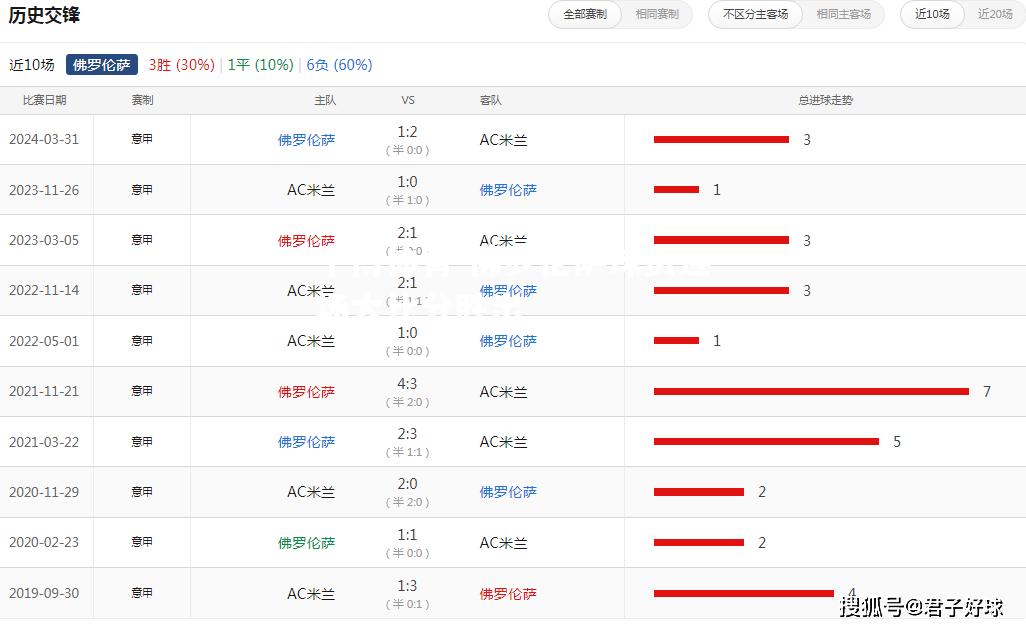This screenshot has height=629, width=1026.
Task: Click the 总进球走势 column header
Action: point(825,100)
